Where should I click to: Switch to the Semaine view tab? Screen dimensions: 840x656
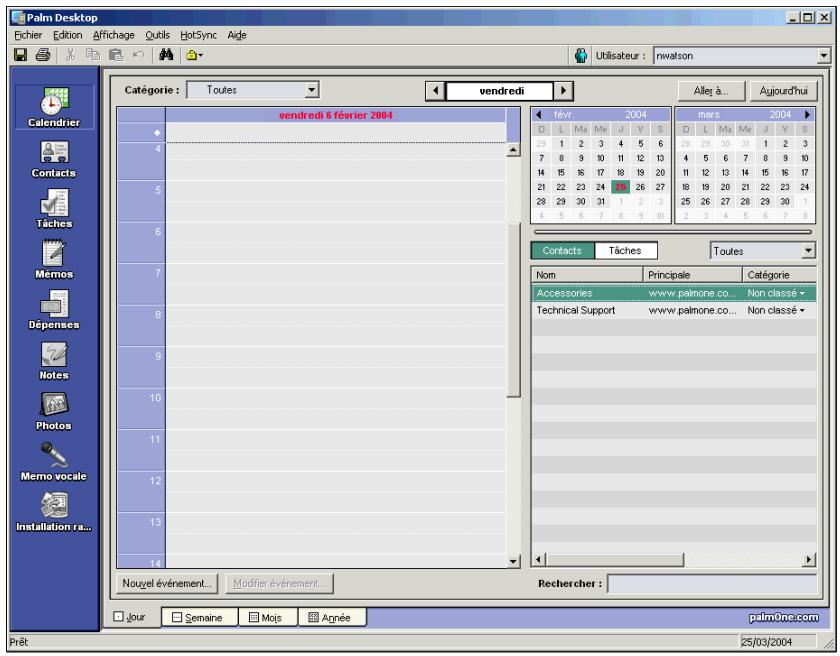pyautogui.click(x=199, y=617)
